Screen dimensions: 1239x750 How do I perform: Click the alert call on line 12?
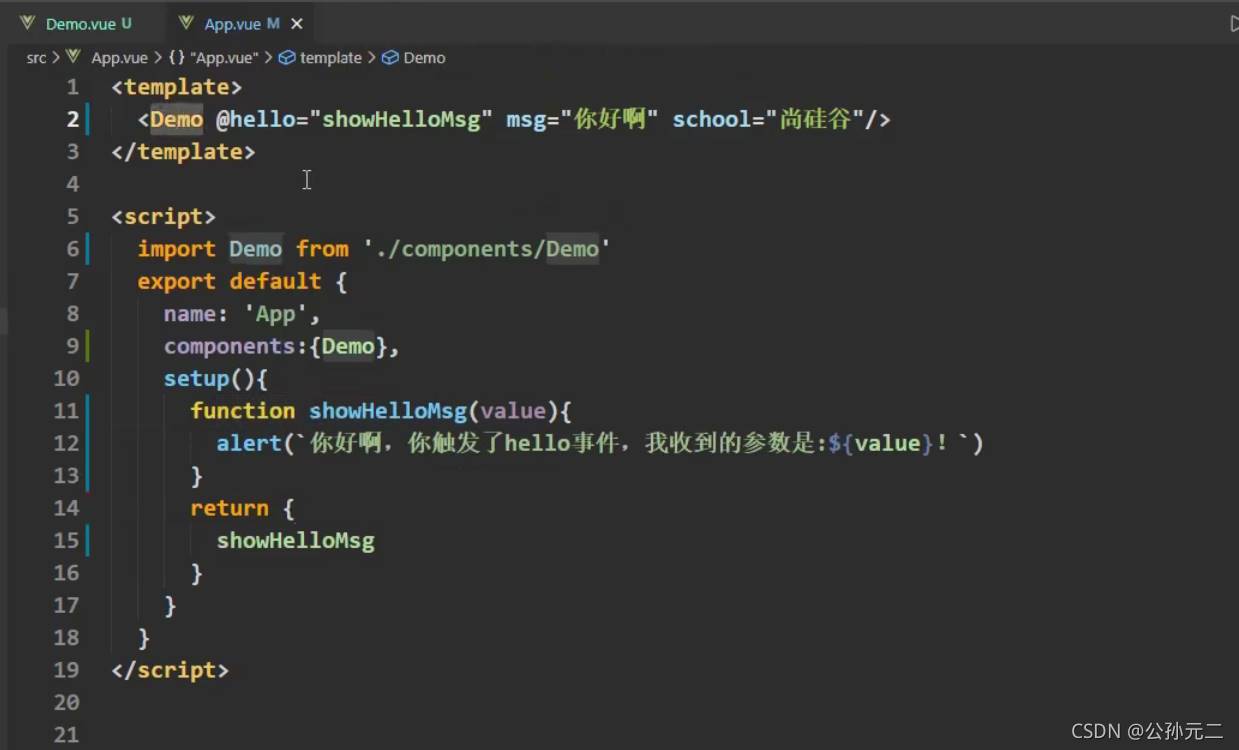pyautogui.click(x=249, y=443)
